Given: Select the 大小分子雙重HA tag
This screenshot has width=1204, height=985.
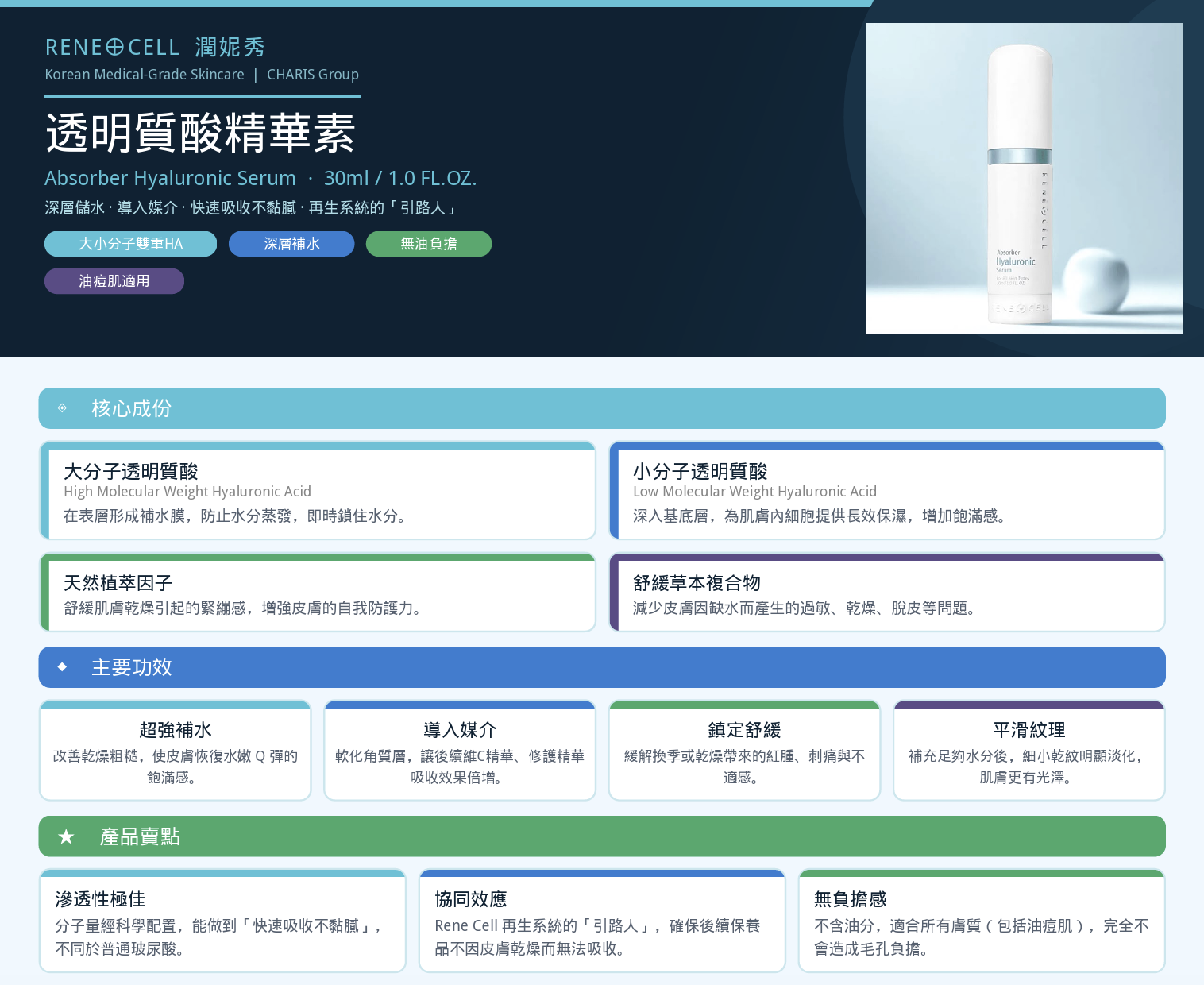Looking at the screenshot, I should tap(130, 244).
